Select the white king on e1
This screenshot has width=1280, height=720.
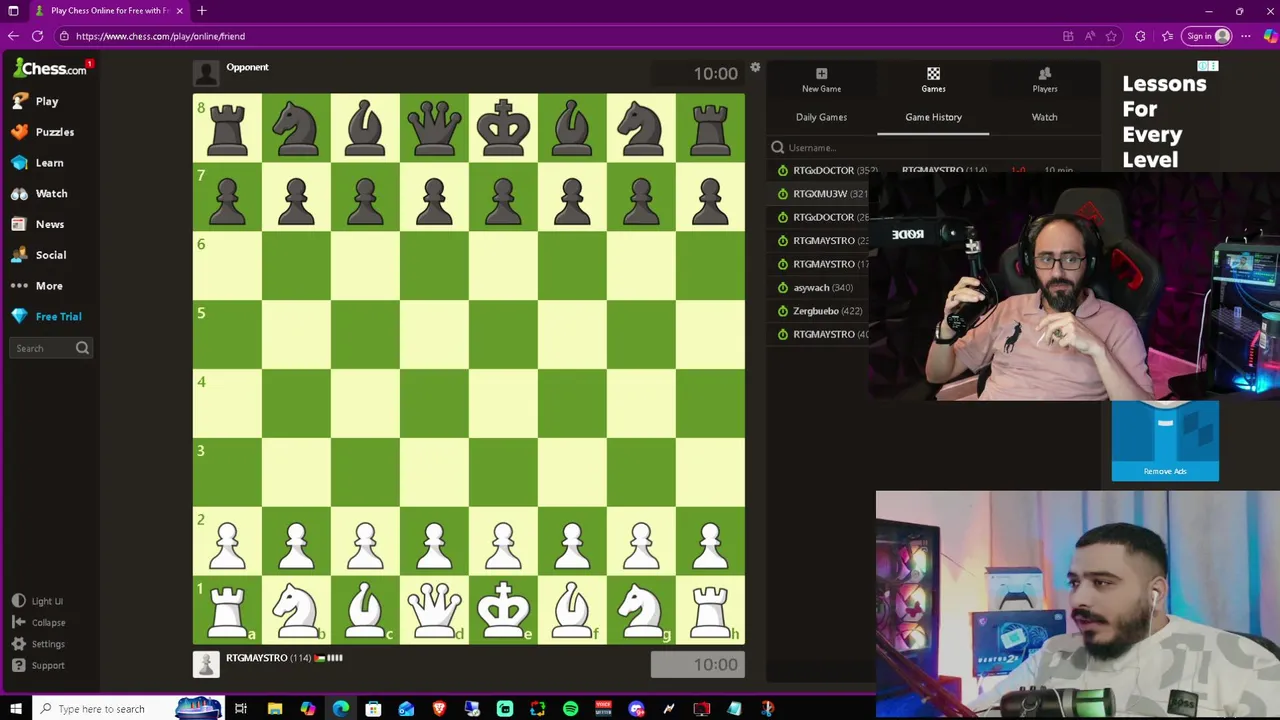pos(503,610)
